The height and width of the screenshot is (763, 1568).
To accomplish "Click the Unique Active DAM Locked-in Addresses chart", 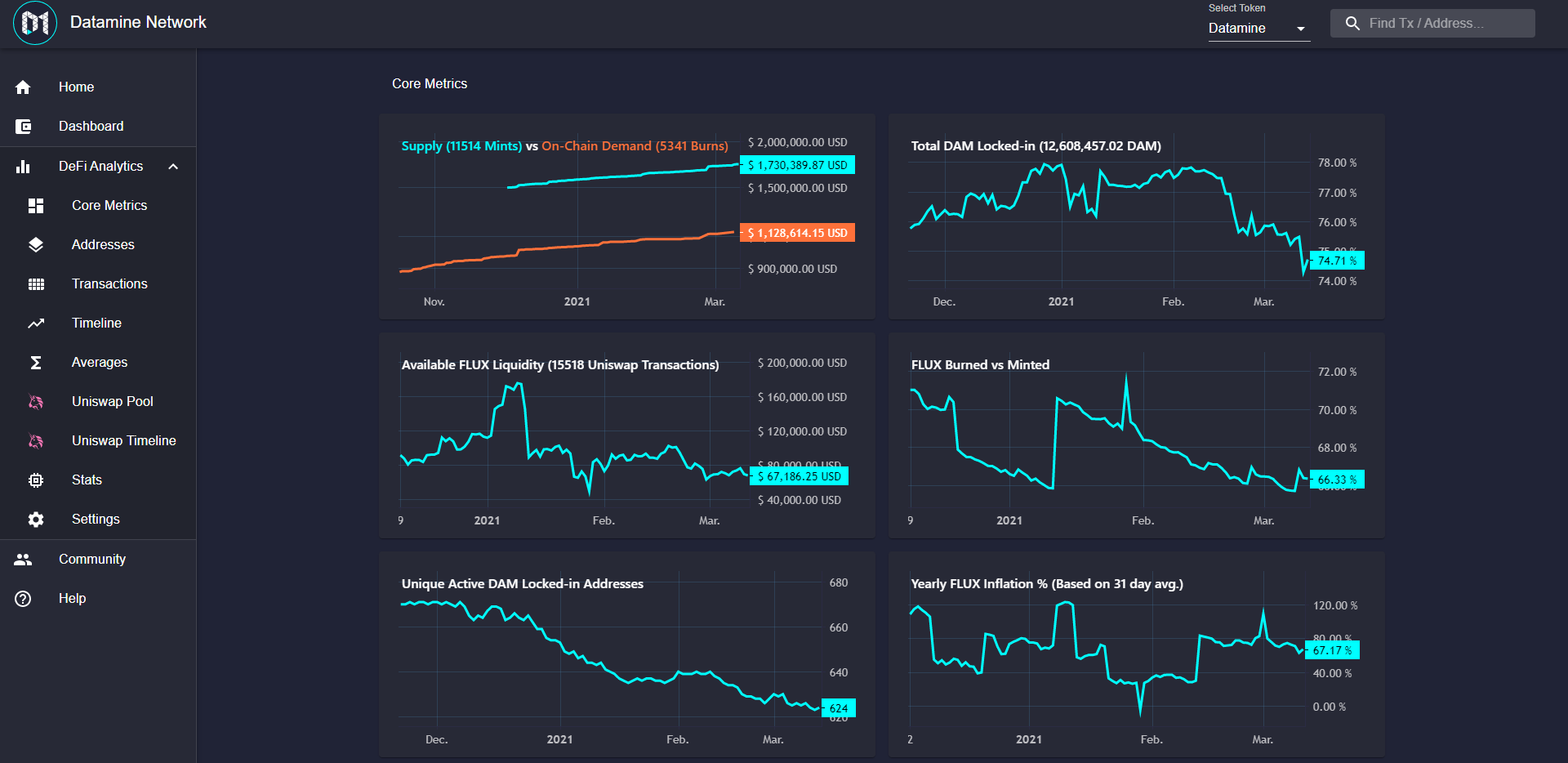I will 627,654.
